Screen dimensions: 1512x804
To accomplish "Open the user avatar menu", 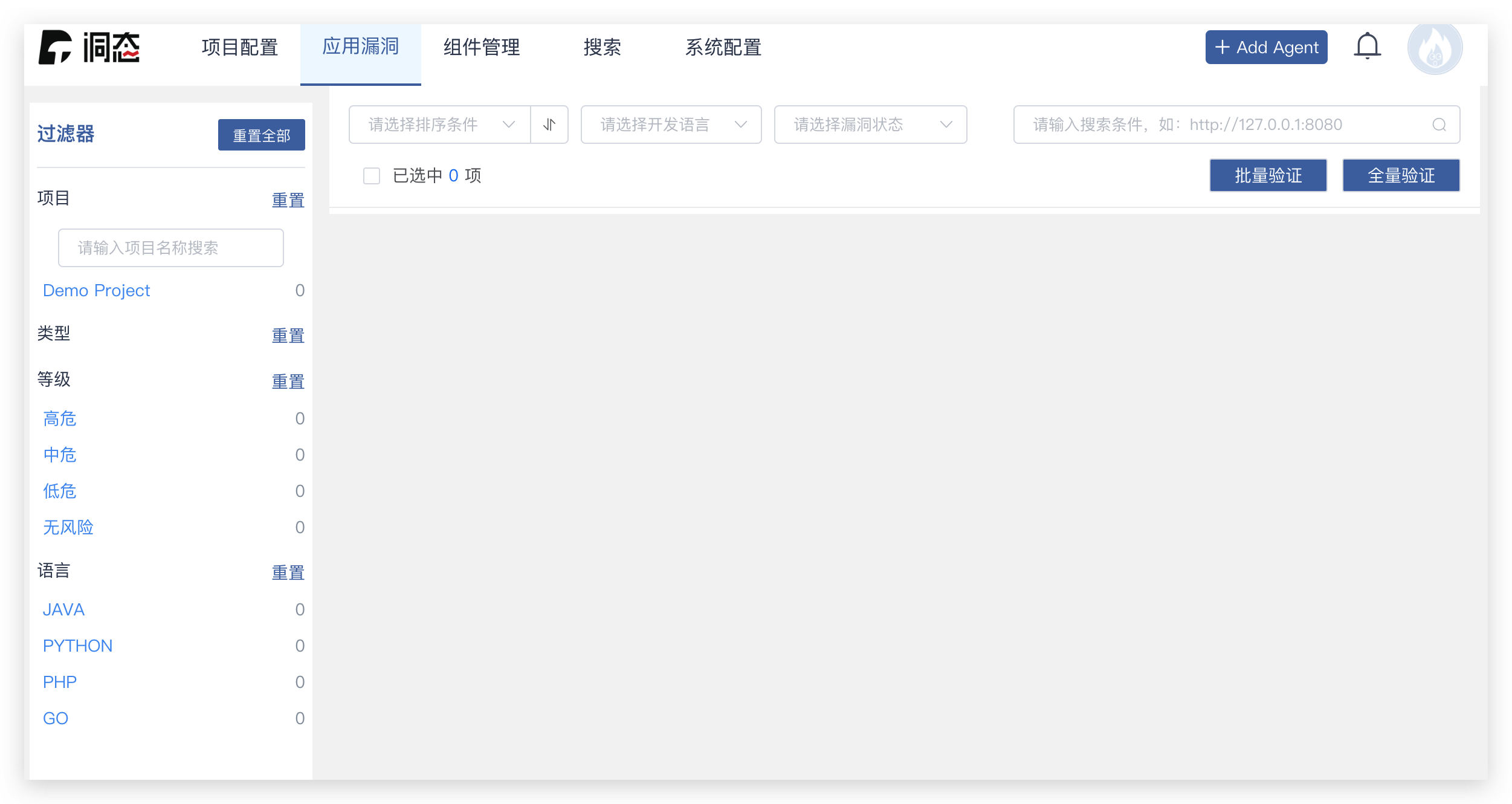I will coord(1435,48).
